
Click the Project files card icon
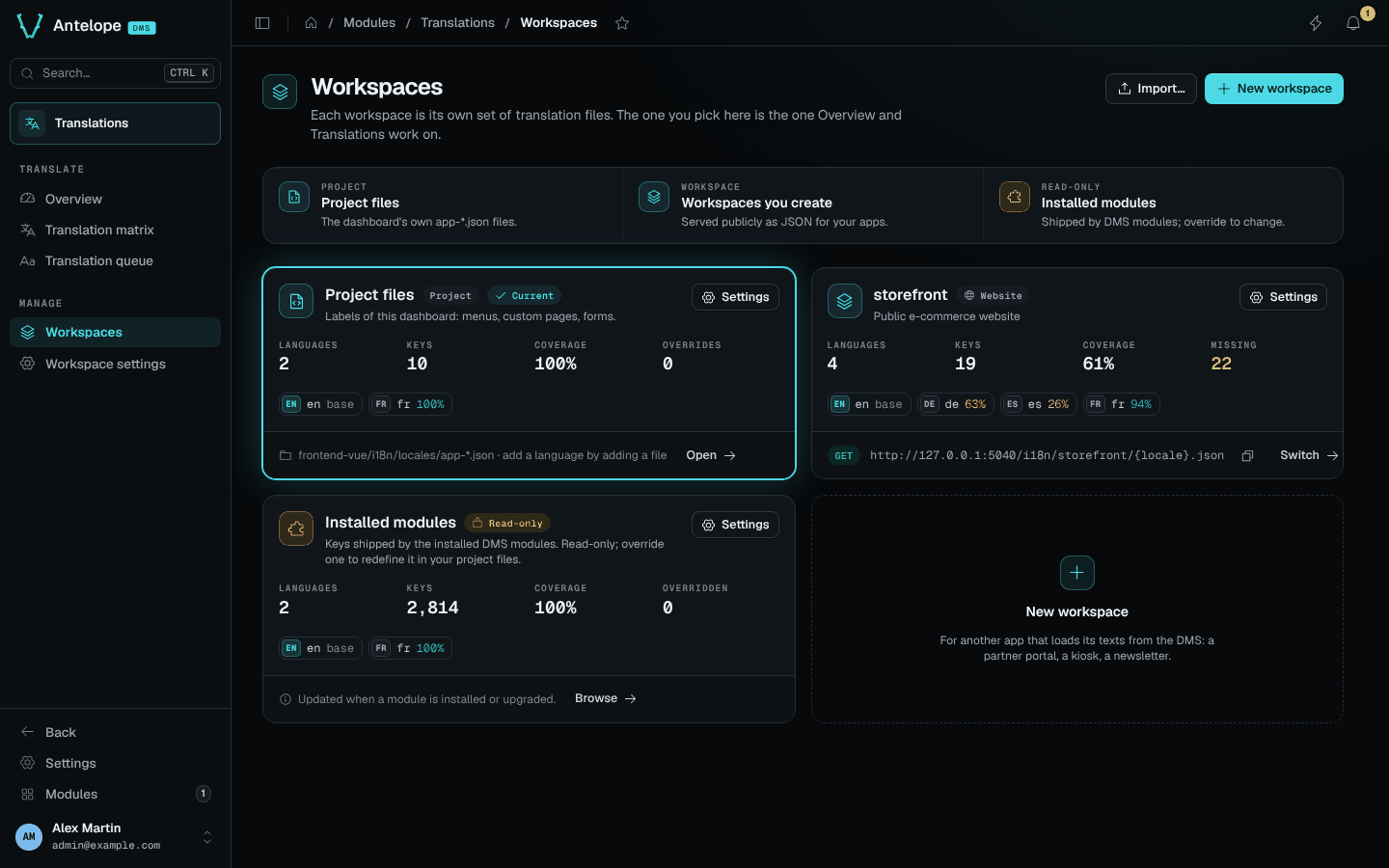coord(296,301)
